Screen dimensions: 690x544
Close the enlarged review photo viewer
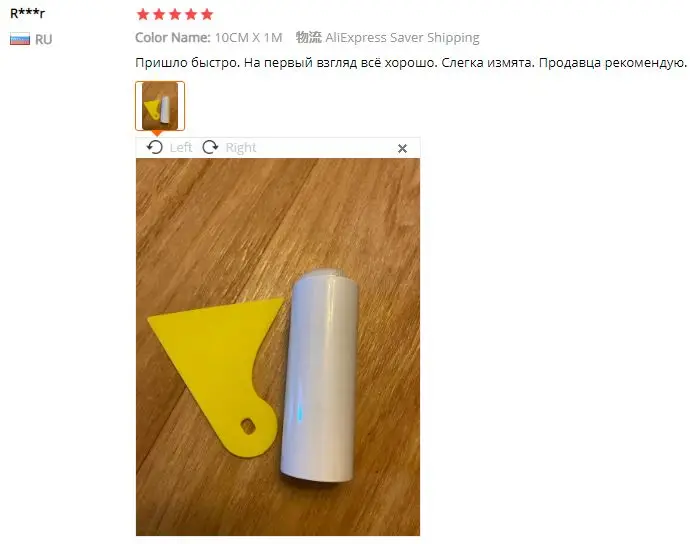(402, 149)
